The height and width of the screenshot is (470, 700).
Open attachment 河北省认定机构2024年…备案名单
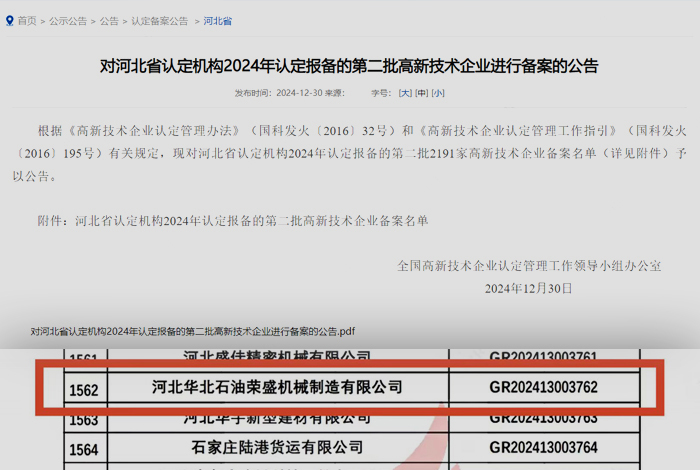pyautogui.click(x=252, y=220)
